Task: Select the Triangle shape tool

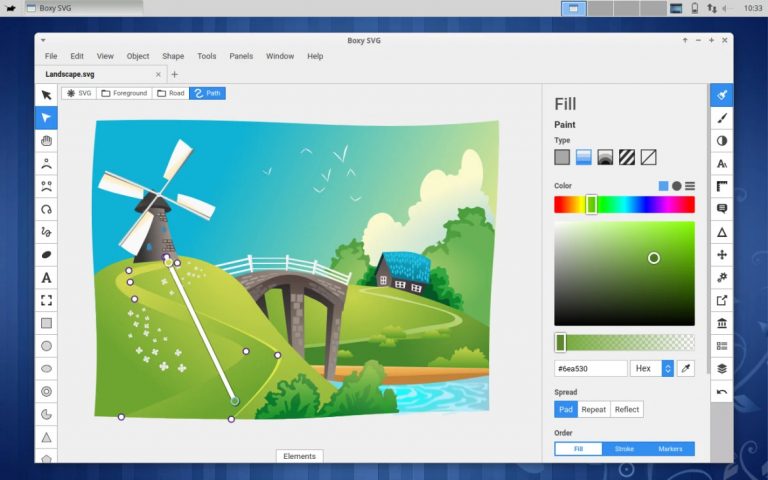Action: click(x=46, y=437)
